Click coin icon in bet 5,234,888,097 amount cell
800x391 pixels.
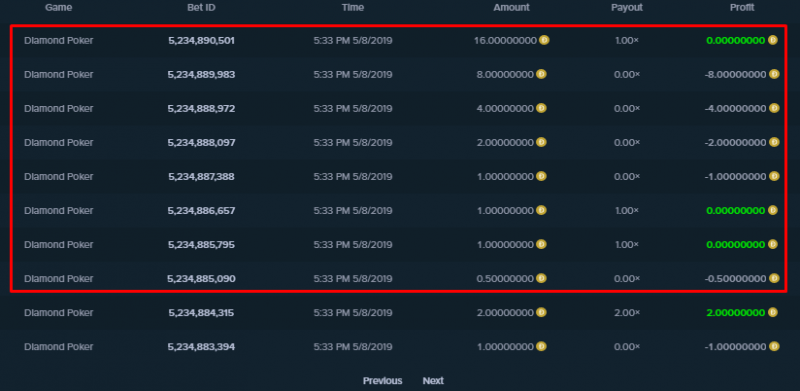click(541, 142)
